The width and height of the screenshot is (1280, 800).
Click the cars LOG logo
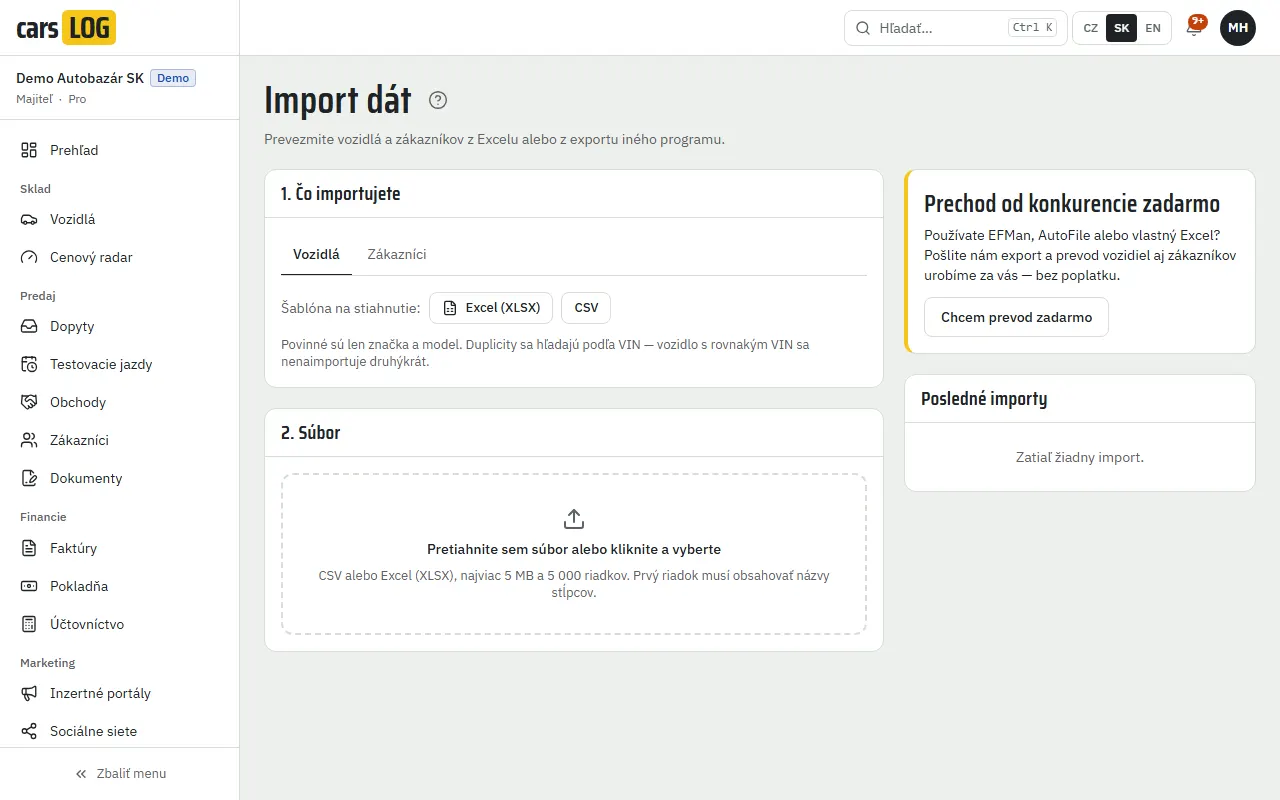point(66,28)
